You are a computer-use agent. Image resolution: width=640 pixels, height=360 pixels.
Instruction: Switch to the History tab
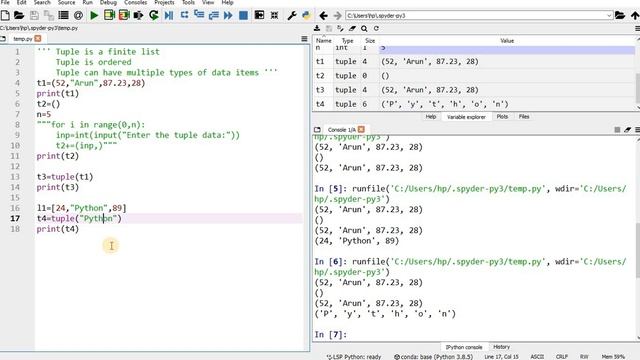(502, 347)
